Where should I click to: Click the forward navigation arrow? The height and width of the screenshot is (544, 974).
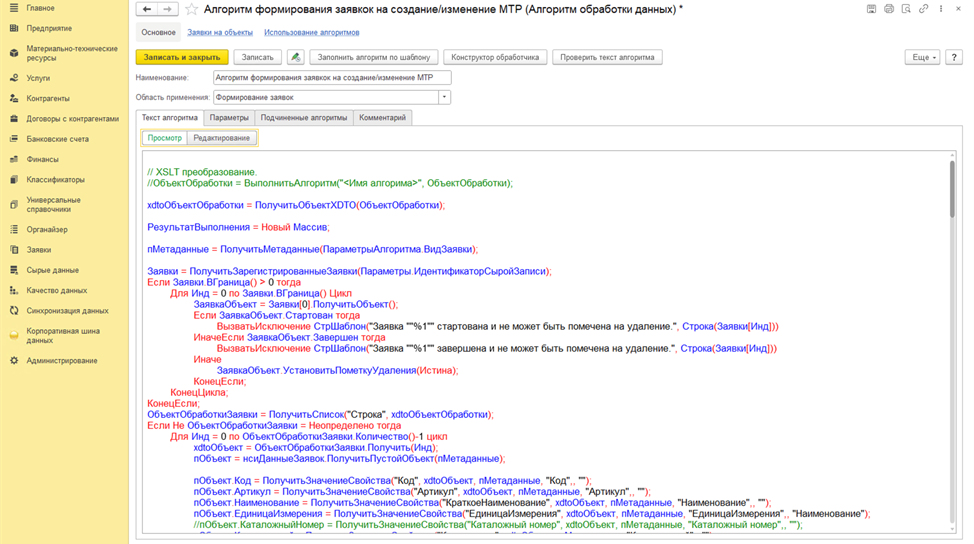point(168,9)
